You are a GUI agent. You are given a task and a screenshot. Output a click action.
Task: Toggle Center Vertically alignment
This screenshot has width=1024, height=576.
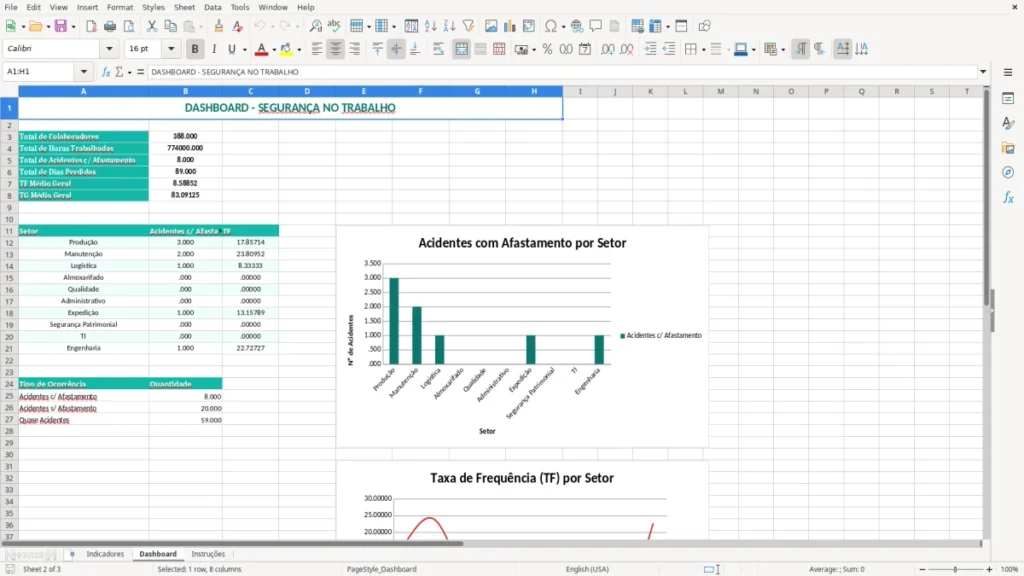[x=396, y=49]
